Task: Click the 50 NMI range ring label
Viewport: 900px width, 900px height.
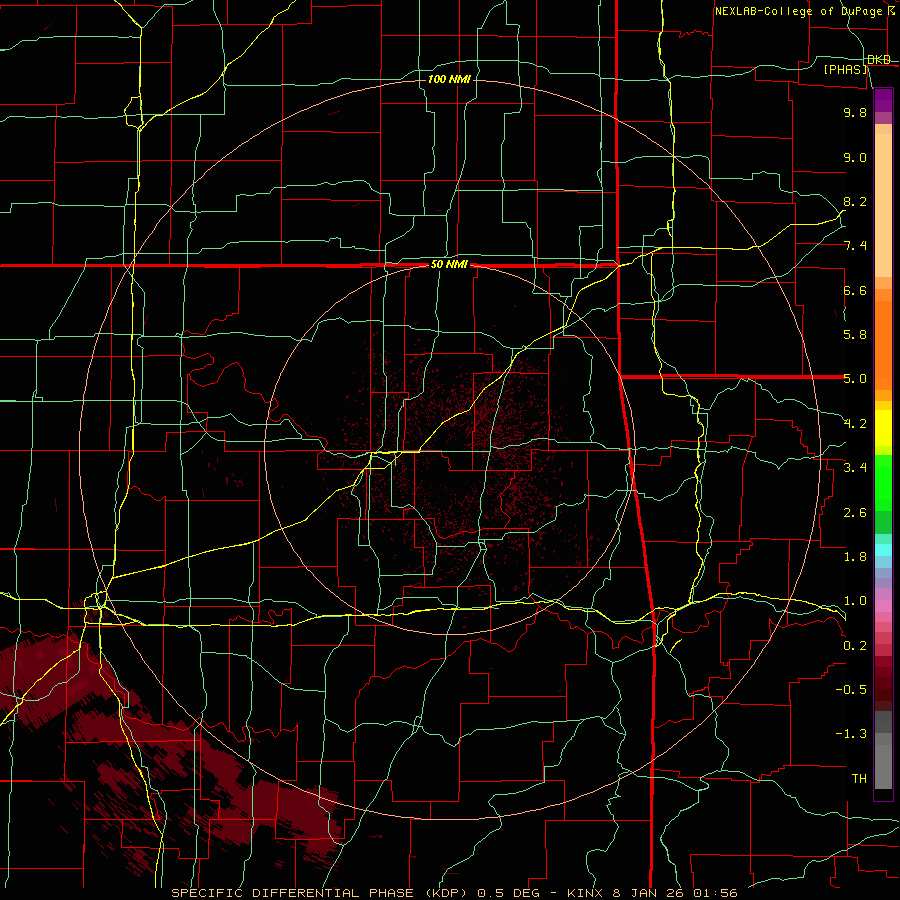Action: click(449, 265)
